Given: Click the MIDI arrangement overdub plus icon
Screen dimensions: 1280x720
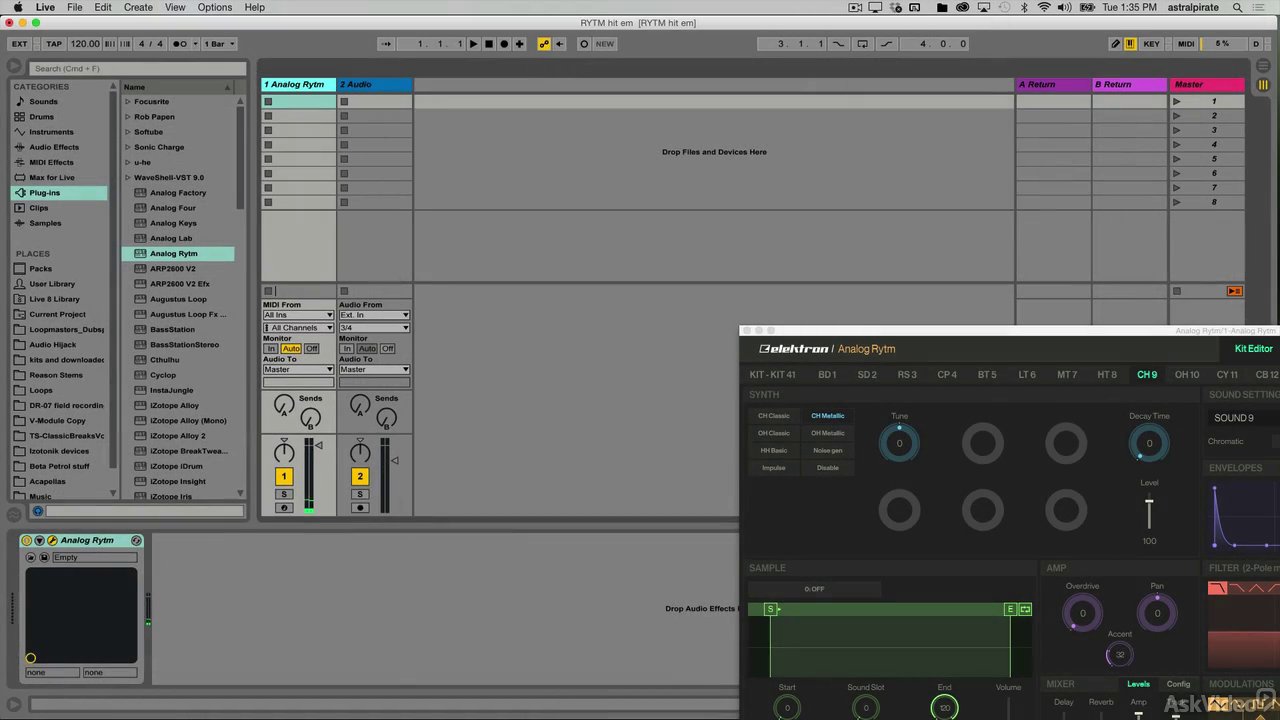Looking at the screenshot, I should 519,44.
